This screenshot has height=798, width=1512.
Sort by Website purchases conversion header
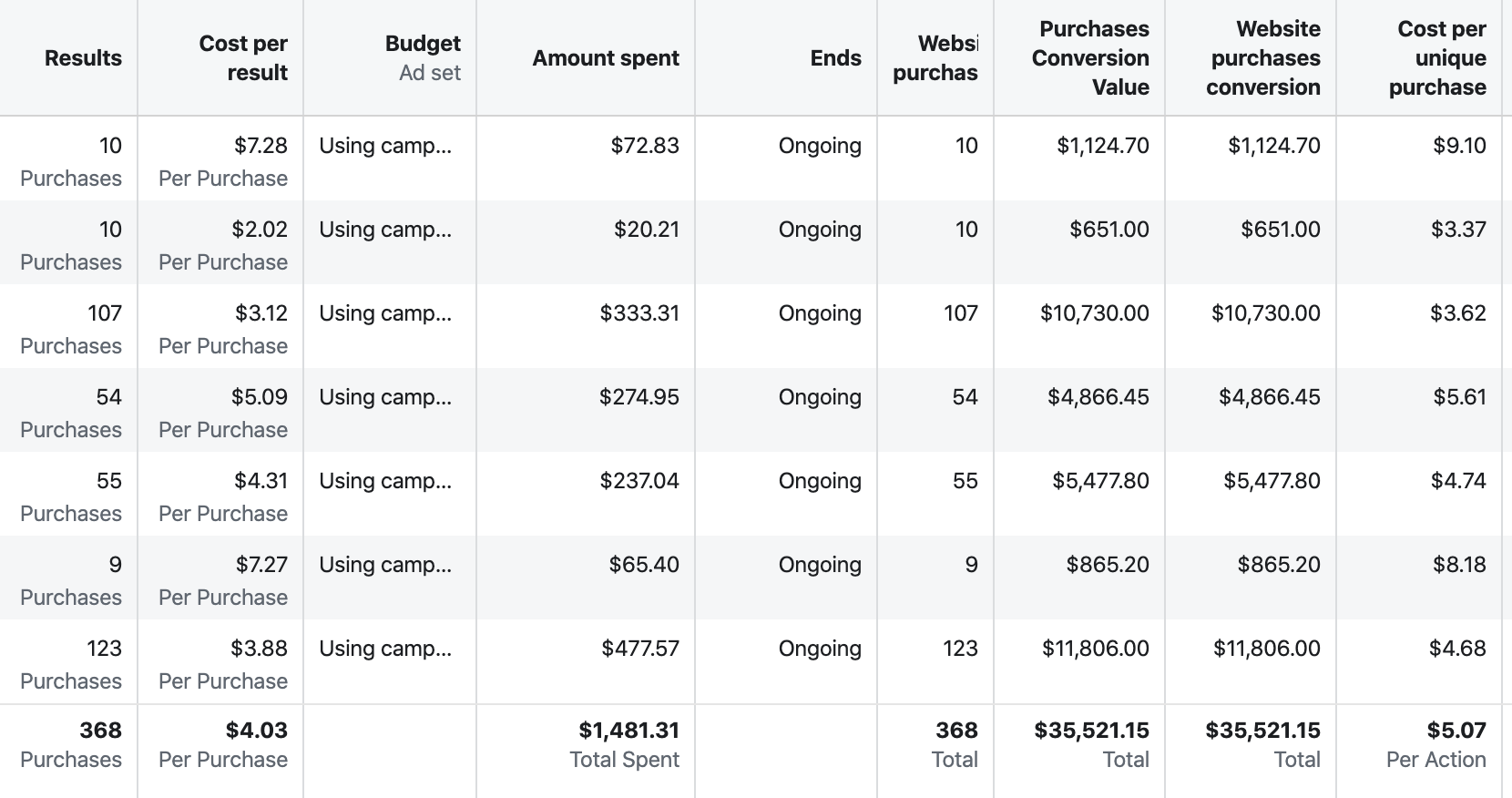1263,58
